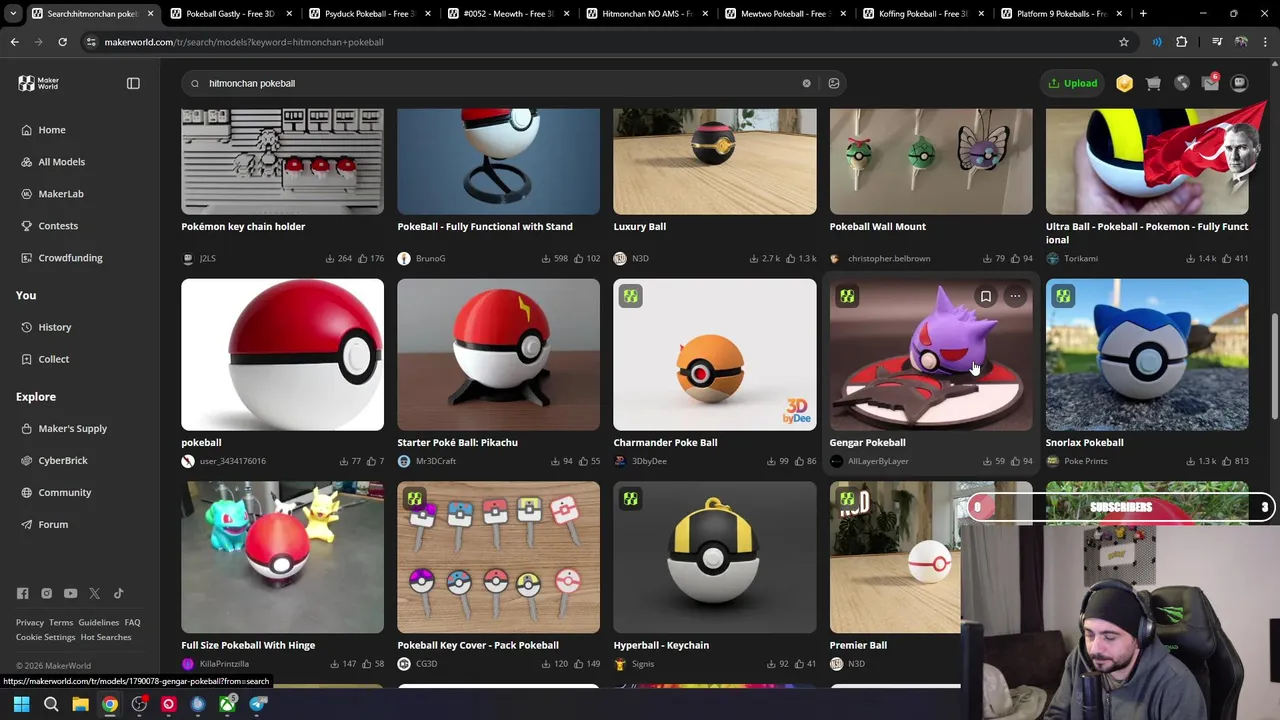The width and height of the screenshot is (1280, 720).
Task: Click the MakerWorld logo
Action: click(x=39, y=83)
